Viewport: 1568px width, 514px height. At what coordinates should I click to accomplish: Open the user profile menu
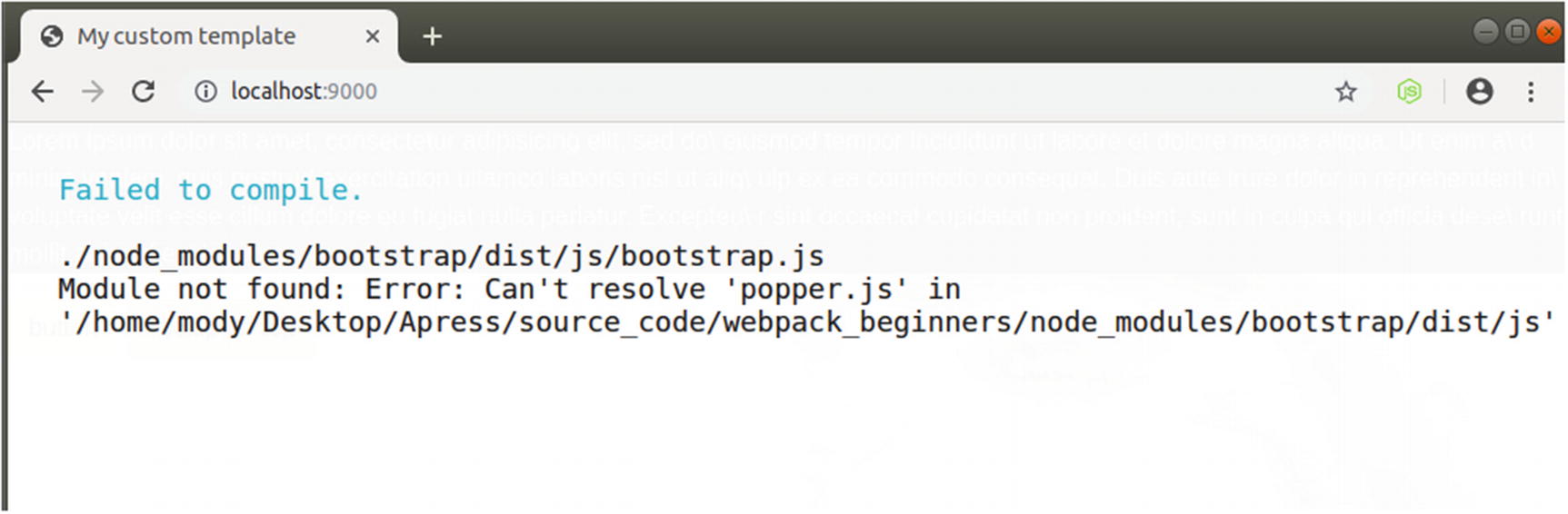(x=1480, y=92)
